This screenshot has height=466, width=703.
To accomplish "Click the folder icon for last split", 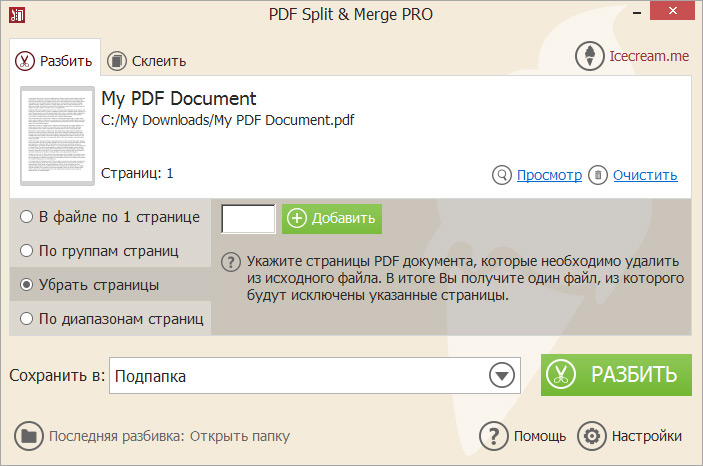I will [29, 436].
